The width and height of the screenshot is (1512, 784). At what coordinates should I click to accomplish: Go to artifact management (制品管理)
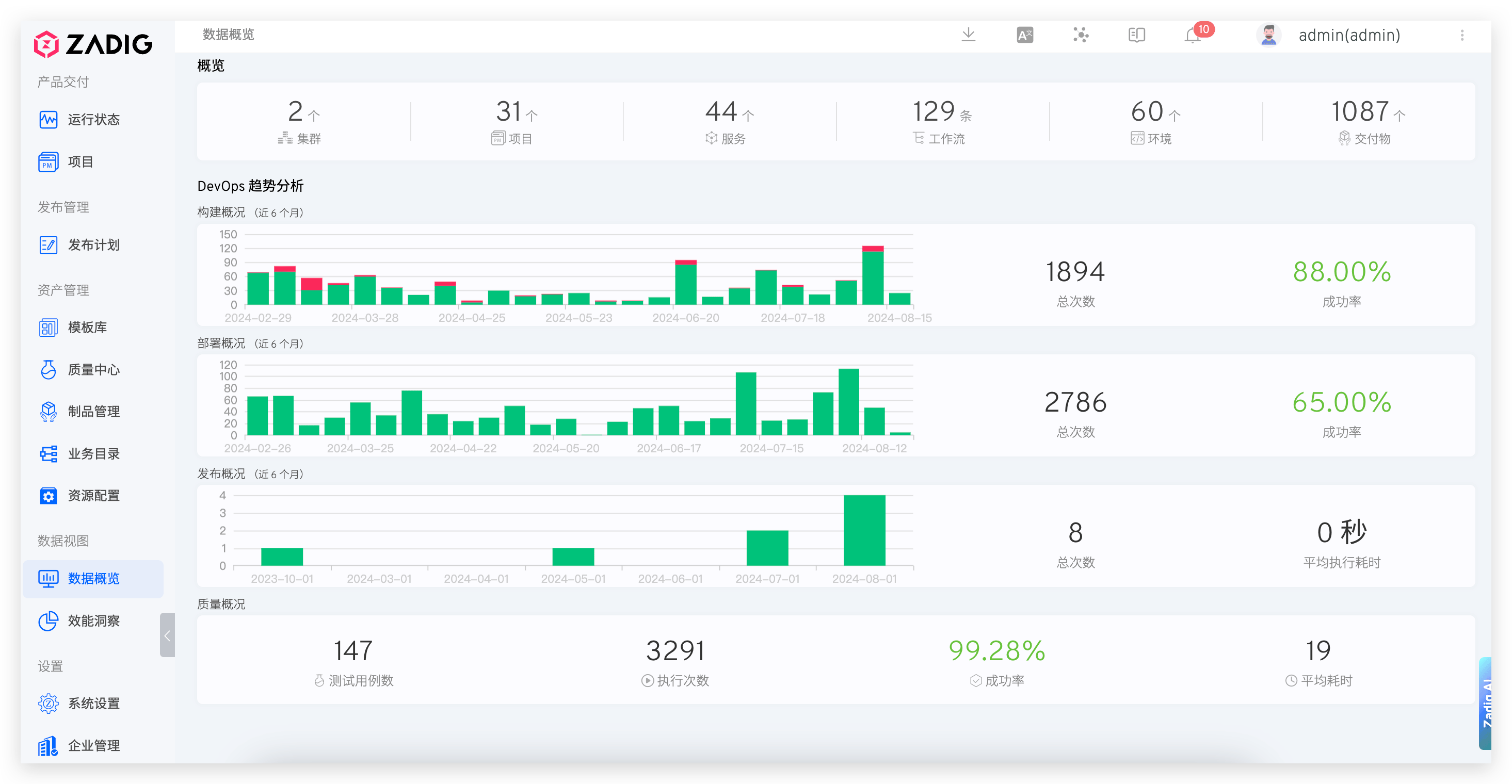93,412
